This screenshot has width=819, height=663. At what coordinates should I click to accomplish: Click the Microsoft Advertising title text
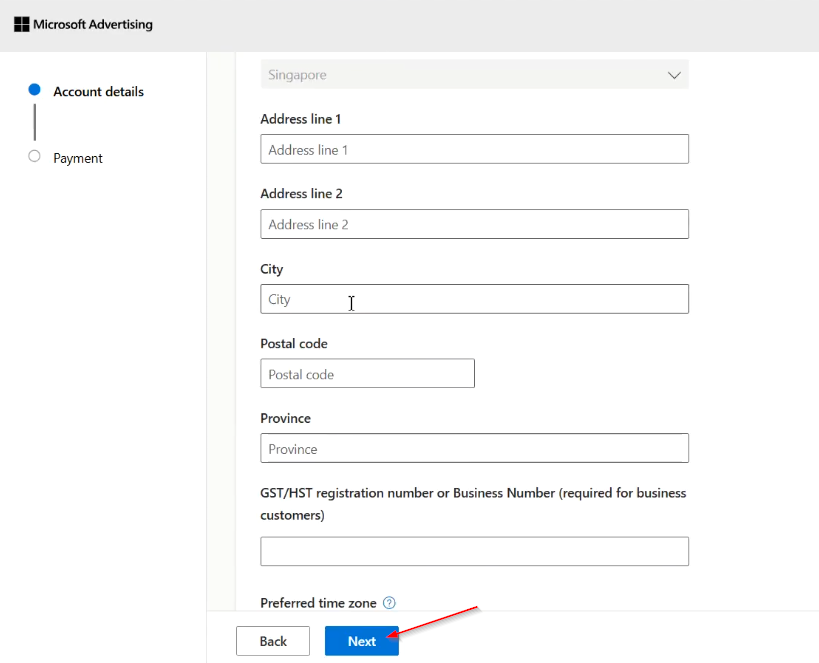point(93,24)
